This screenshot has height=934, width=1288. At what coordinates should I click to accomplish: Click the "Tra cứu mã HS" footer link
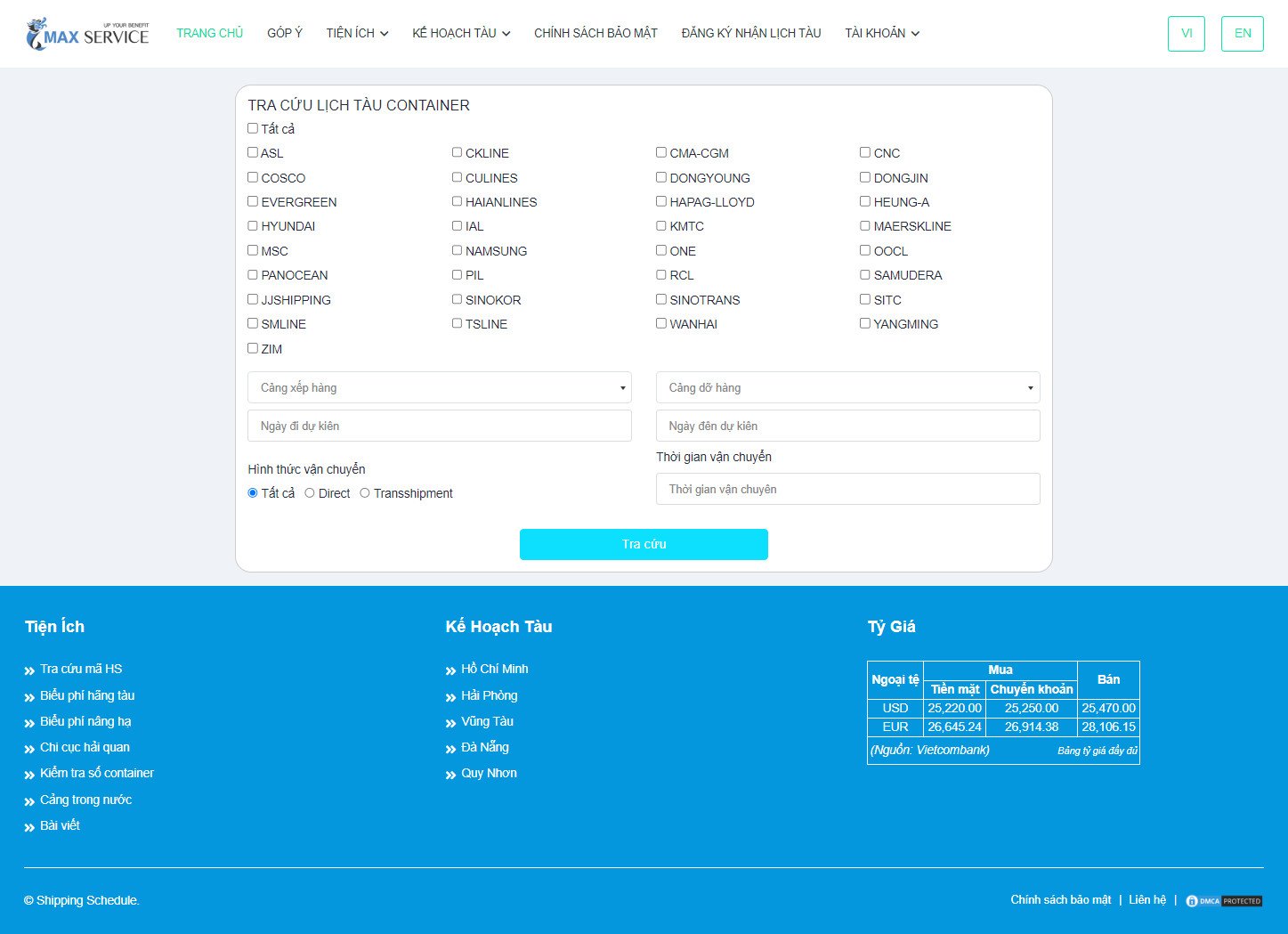80,669
